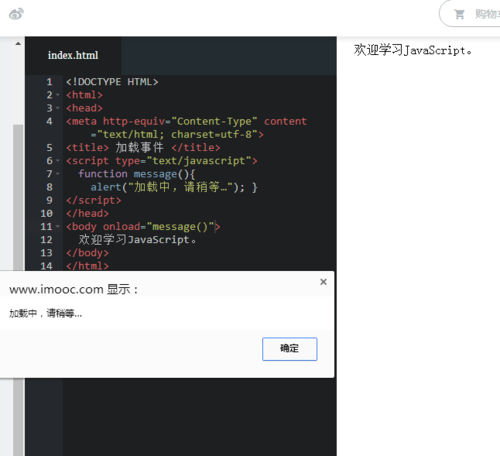Click the shopping cart icon
This screenshot has height=456, width=500.
(459, 14)
